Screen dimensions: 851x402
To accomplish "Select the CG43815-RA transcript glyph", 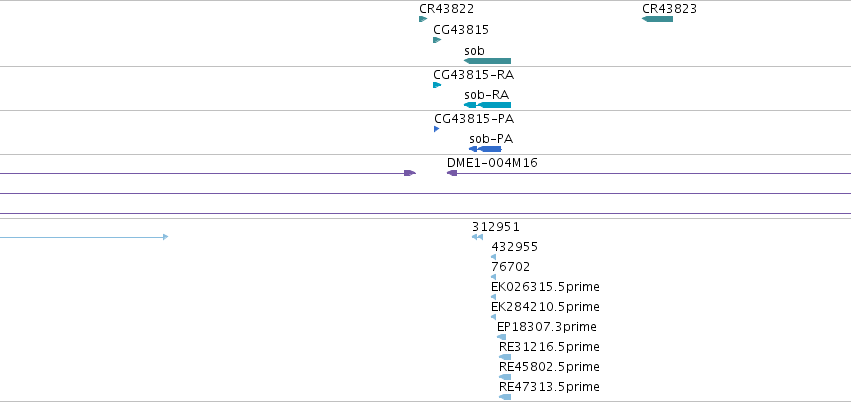I will [437, 85].
